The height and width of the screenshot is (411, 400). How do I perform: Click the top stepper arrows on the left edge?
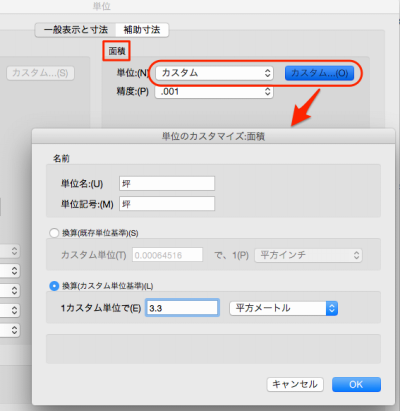(x=14, y=251)
